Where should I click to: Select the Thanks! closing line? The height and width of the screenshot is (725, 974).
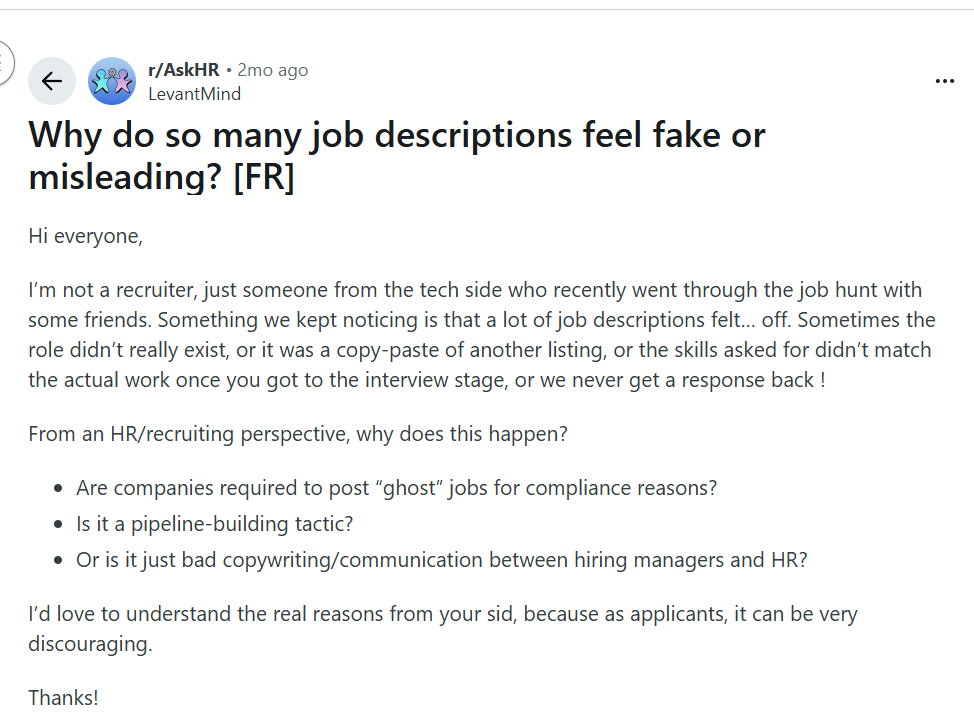(x=62, y=697)
